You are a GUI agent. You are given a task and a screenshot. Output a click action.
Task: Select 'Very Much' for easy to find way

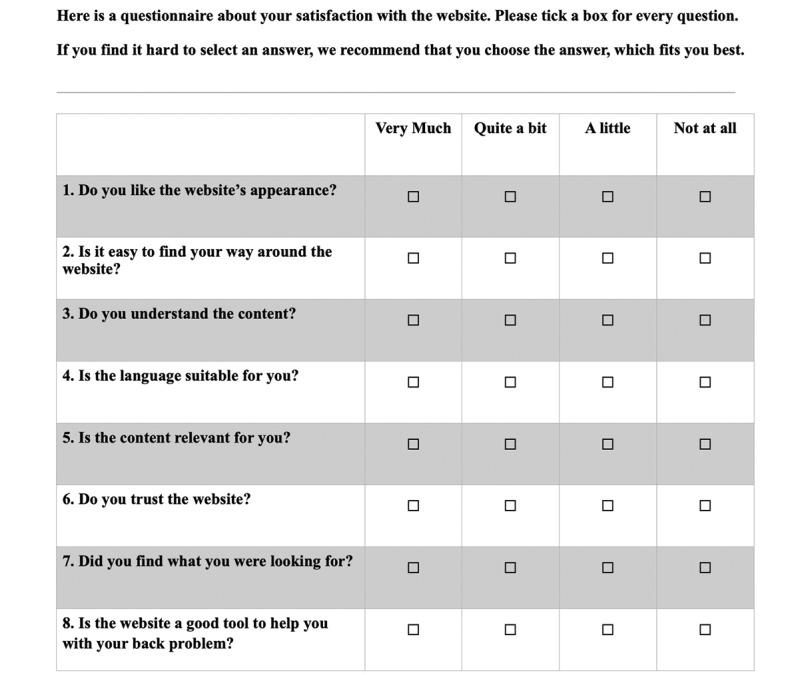(413, 258)
